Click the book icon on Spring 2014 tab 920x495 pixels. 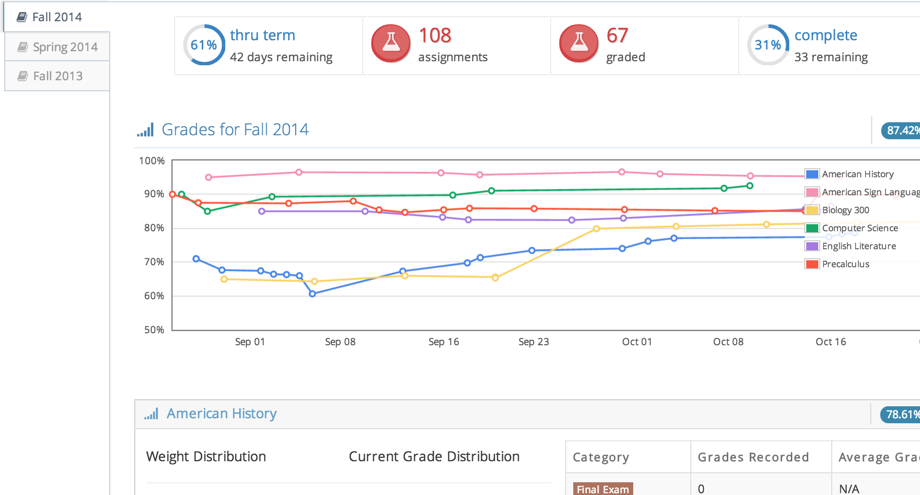(22, 47)
